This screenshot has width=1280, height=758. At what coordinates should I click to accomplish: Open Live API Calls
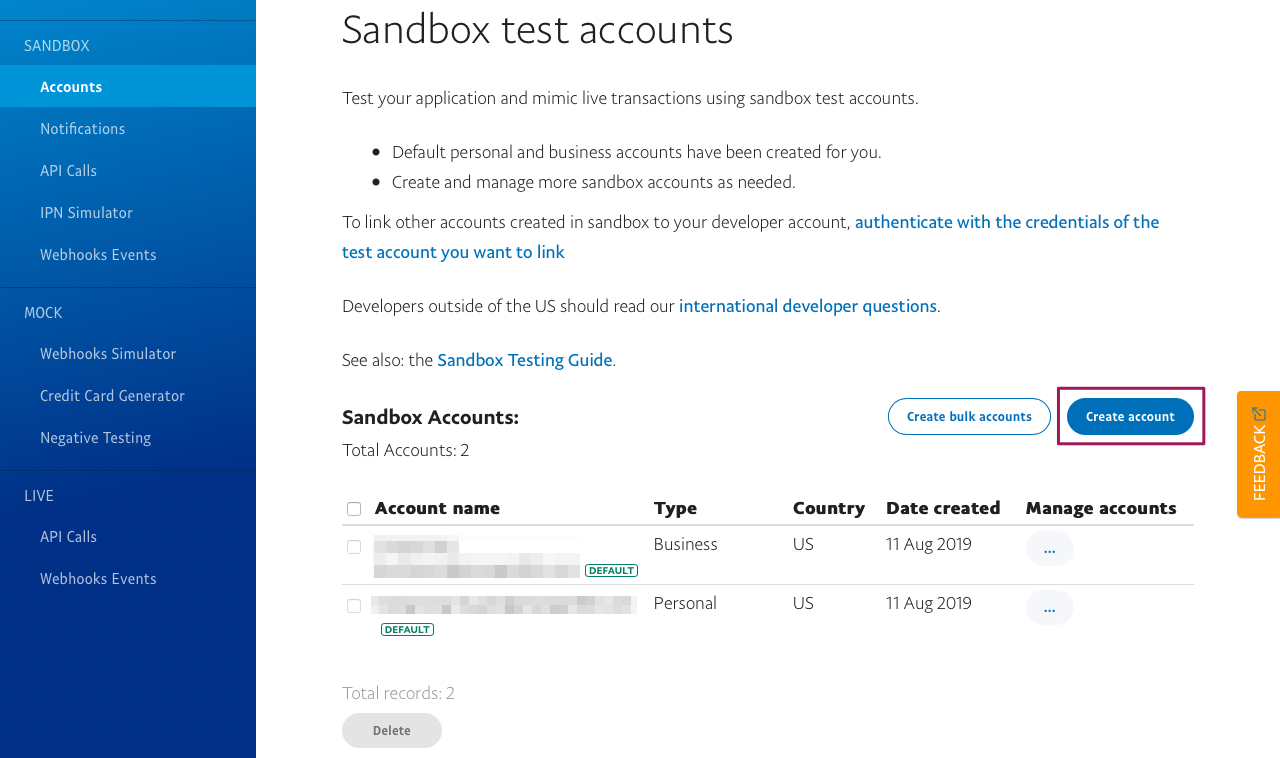(68, 537)
